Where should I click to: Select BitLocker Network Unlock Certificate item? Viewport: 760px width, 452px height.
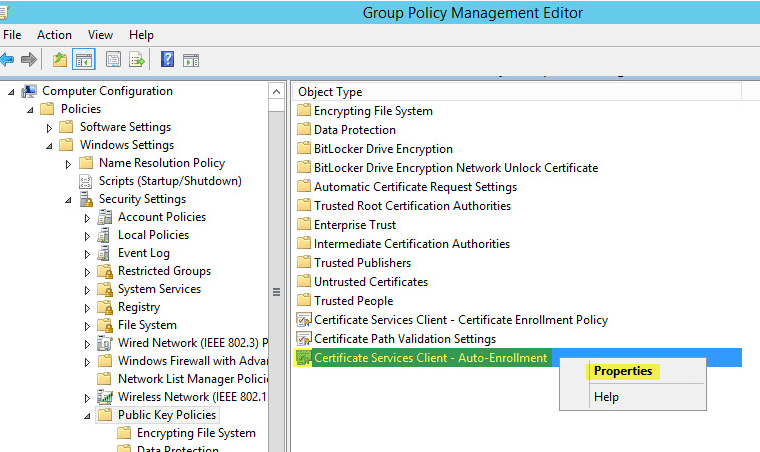click(456, 168)
